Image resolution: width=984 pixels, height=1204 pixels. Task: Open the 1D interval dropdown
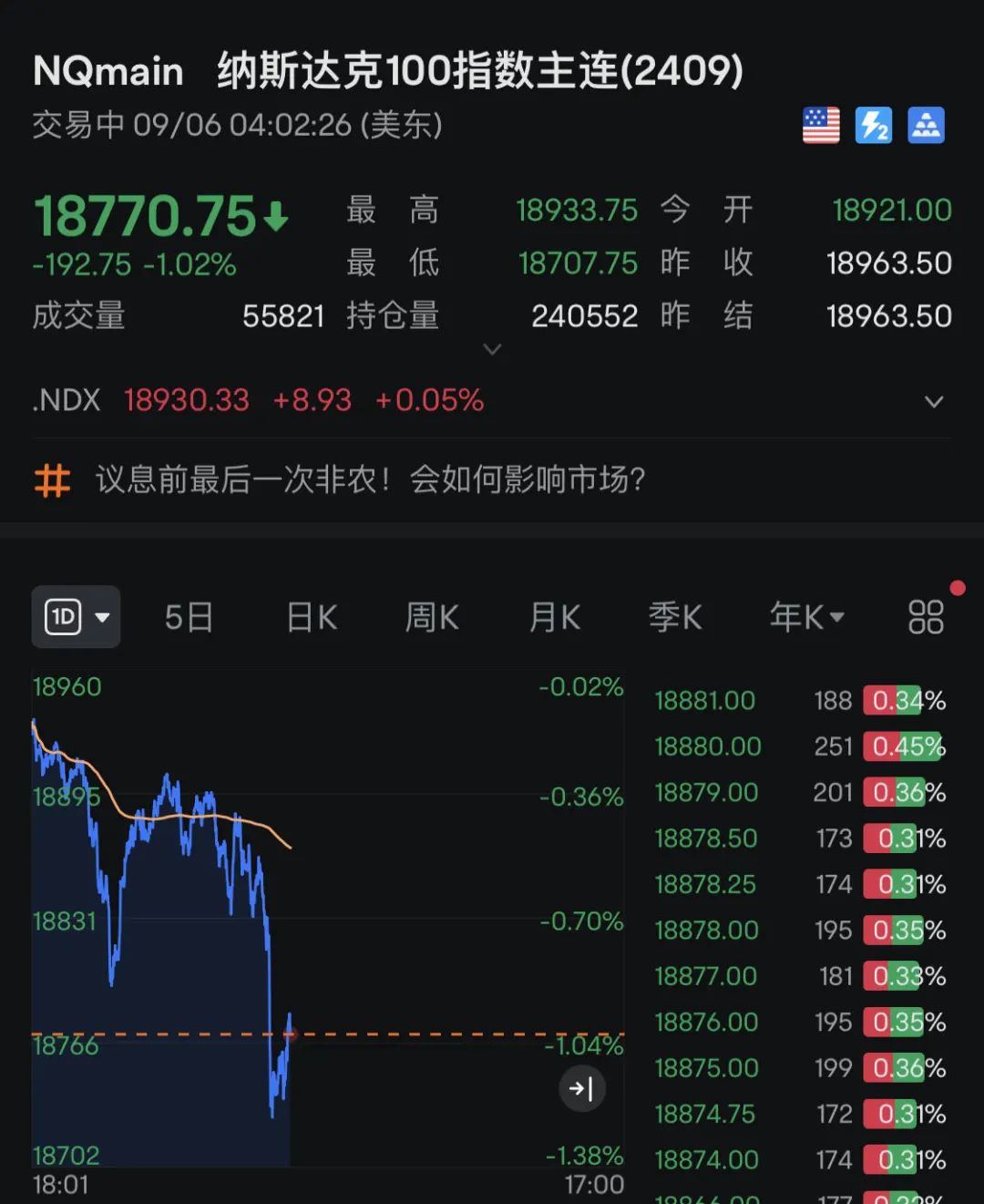point(76,617)
